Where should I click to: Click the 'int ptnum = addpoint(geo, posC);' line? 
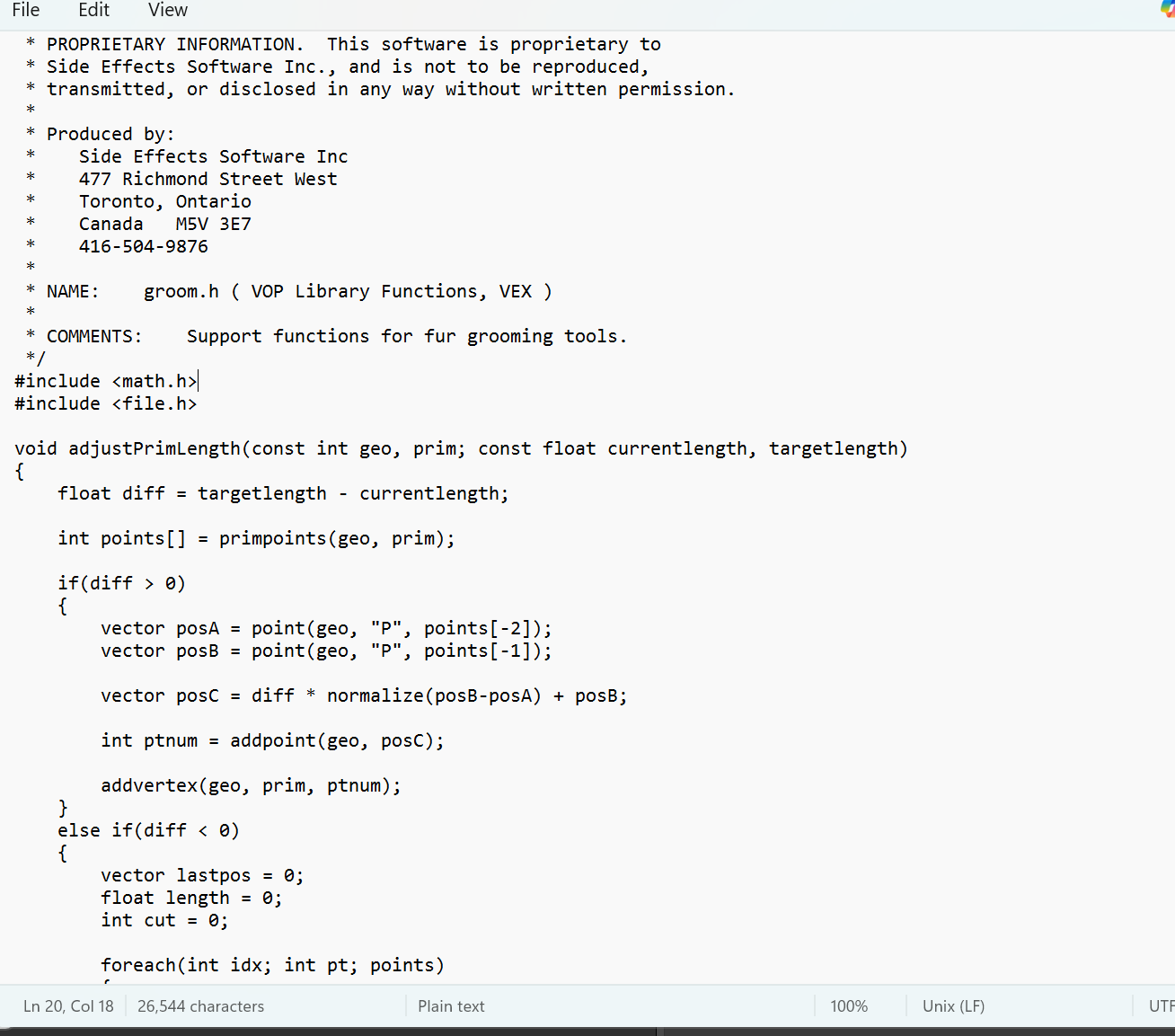click(272, 740)
